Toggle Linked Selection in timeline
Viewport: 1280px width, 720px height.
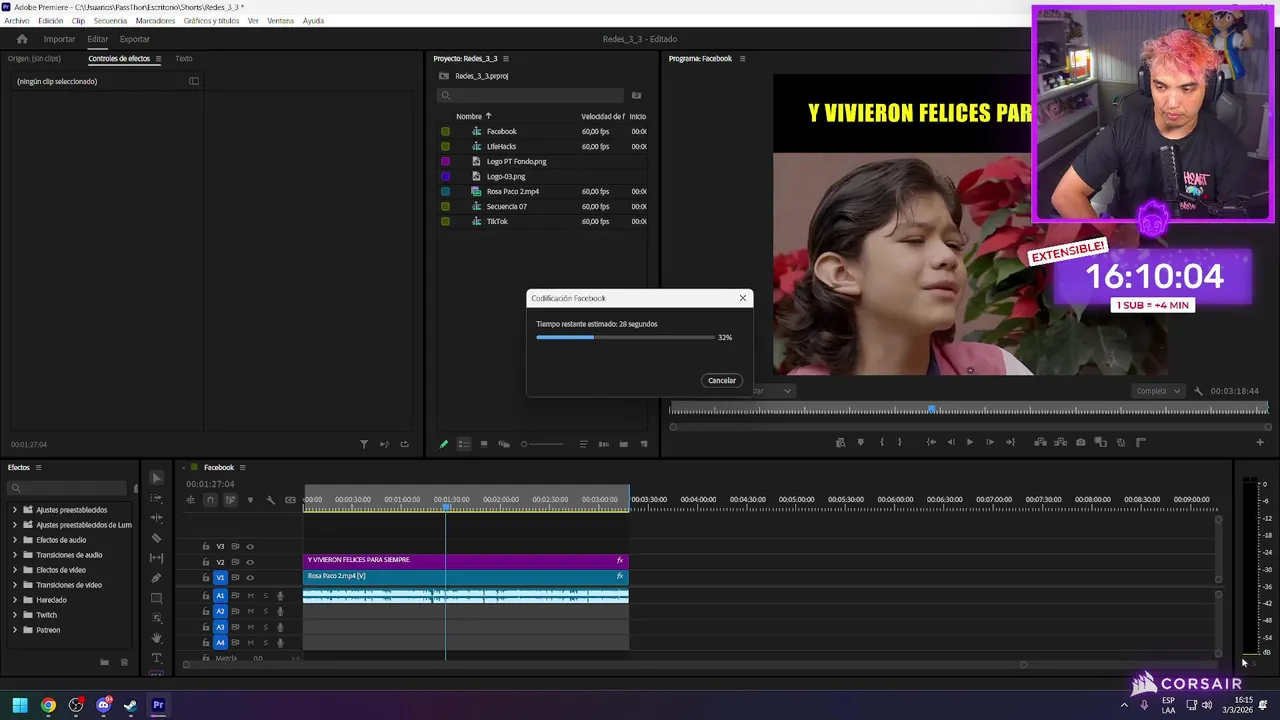point(230,500)
